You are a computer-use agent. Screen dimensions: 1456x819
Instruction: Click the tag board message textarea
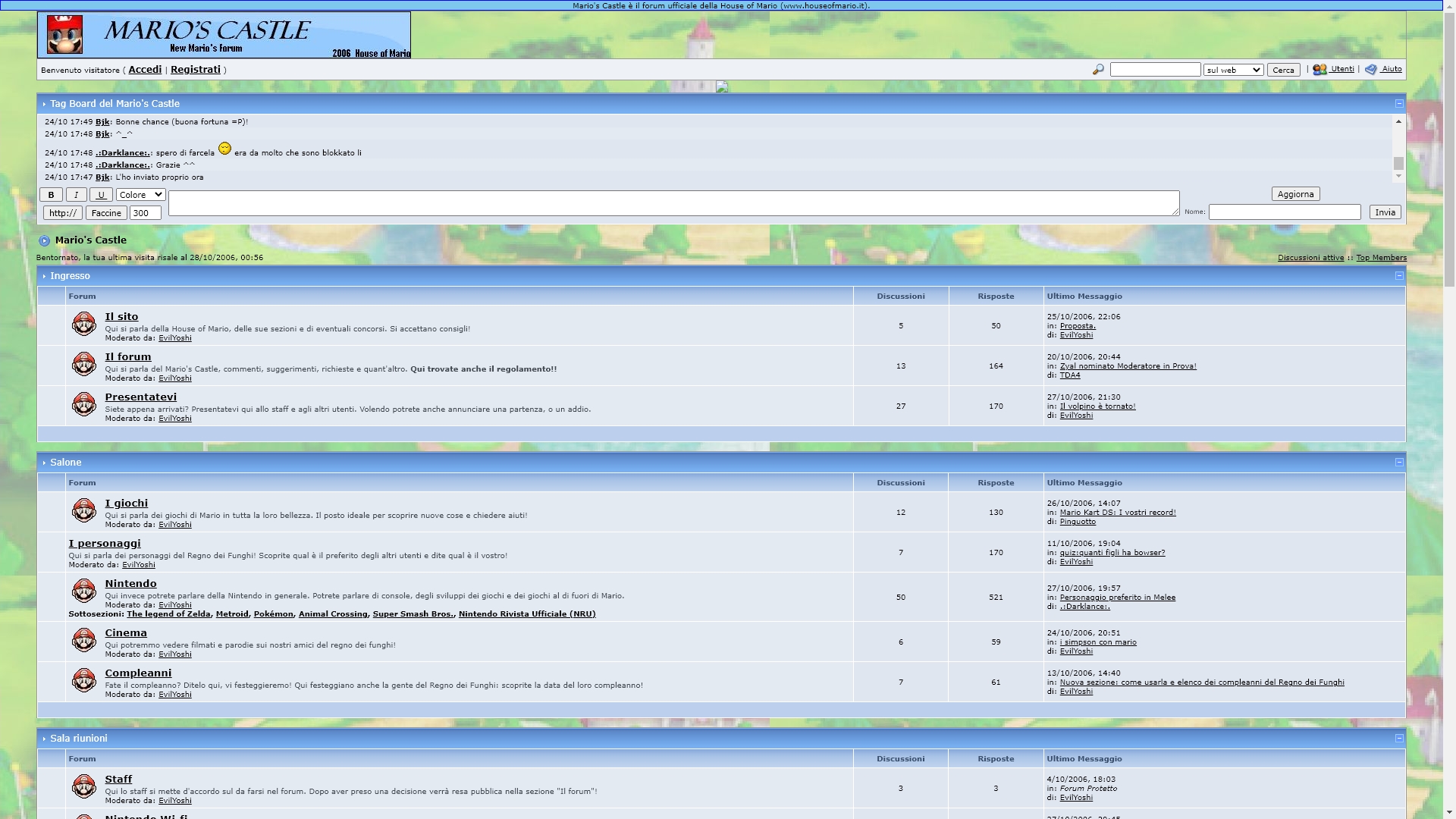coord(673,203)
